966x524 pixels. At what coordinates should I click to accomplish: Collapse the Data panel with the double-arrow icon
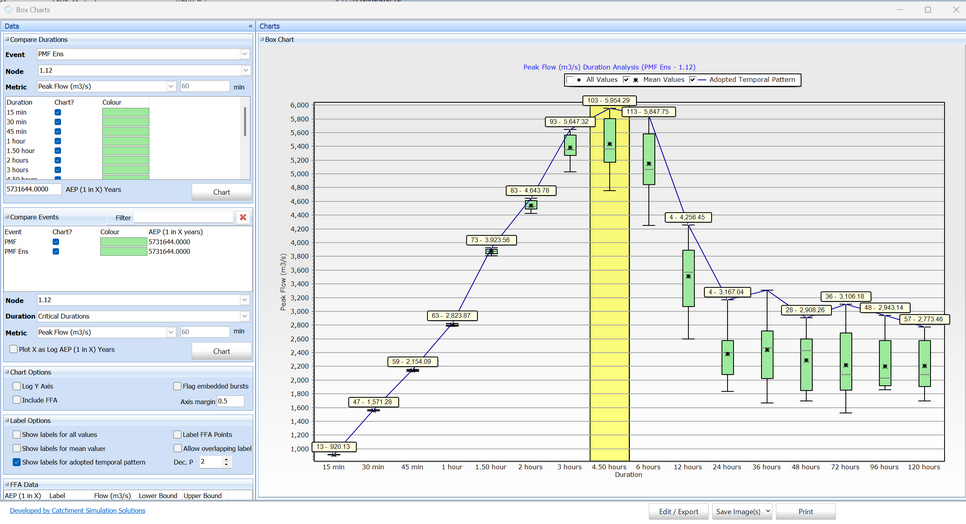(250, 26)
